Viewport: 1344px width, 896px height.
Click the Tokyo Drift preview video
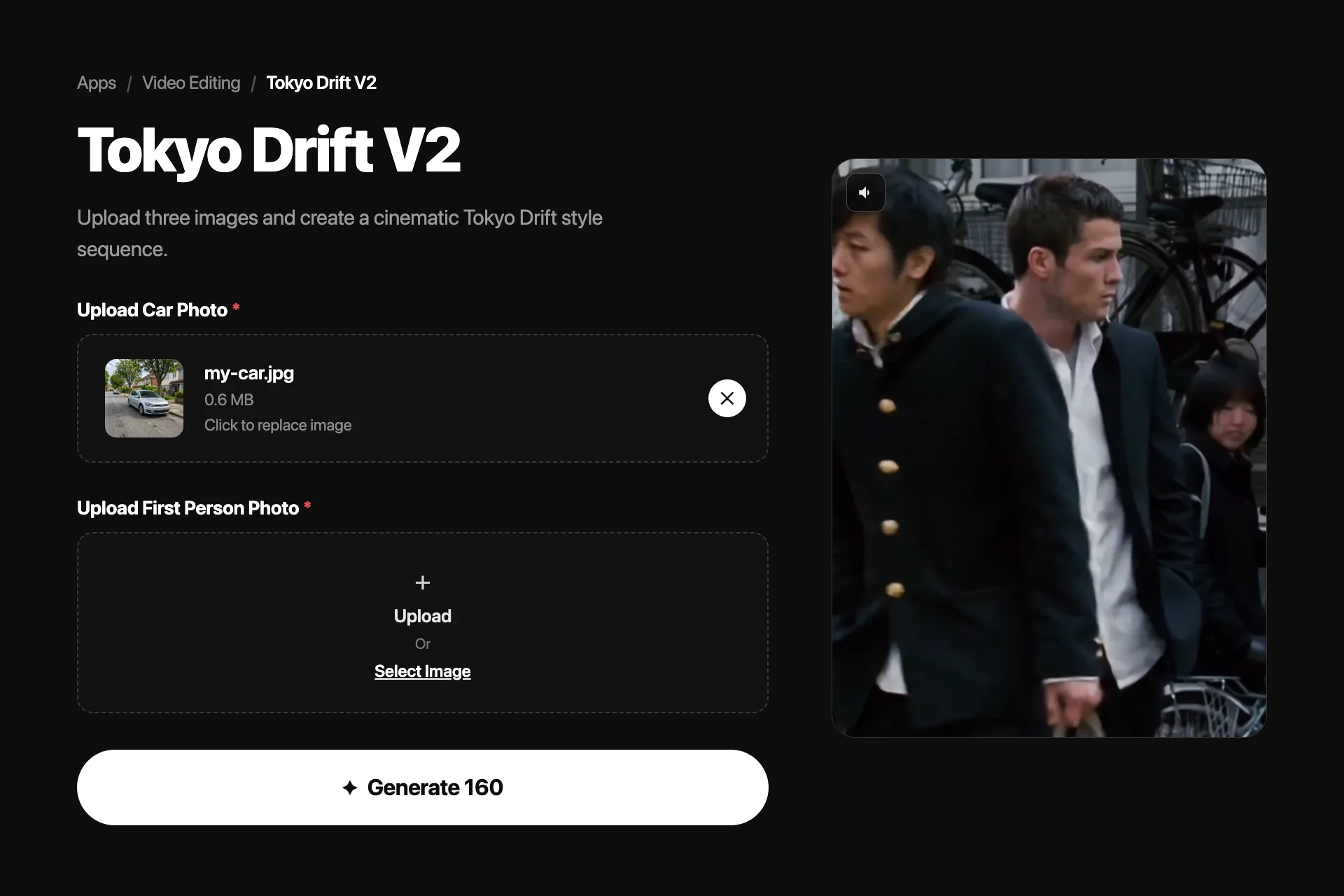coord(1049,447)
